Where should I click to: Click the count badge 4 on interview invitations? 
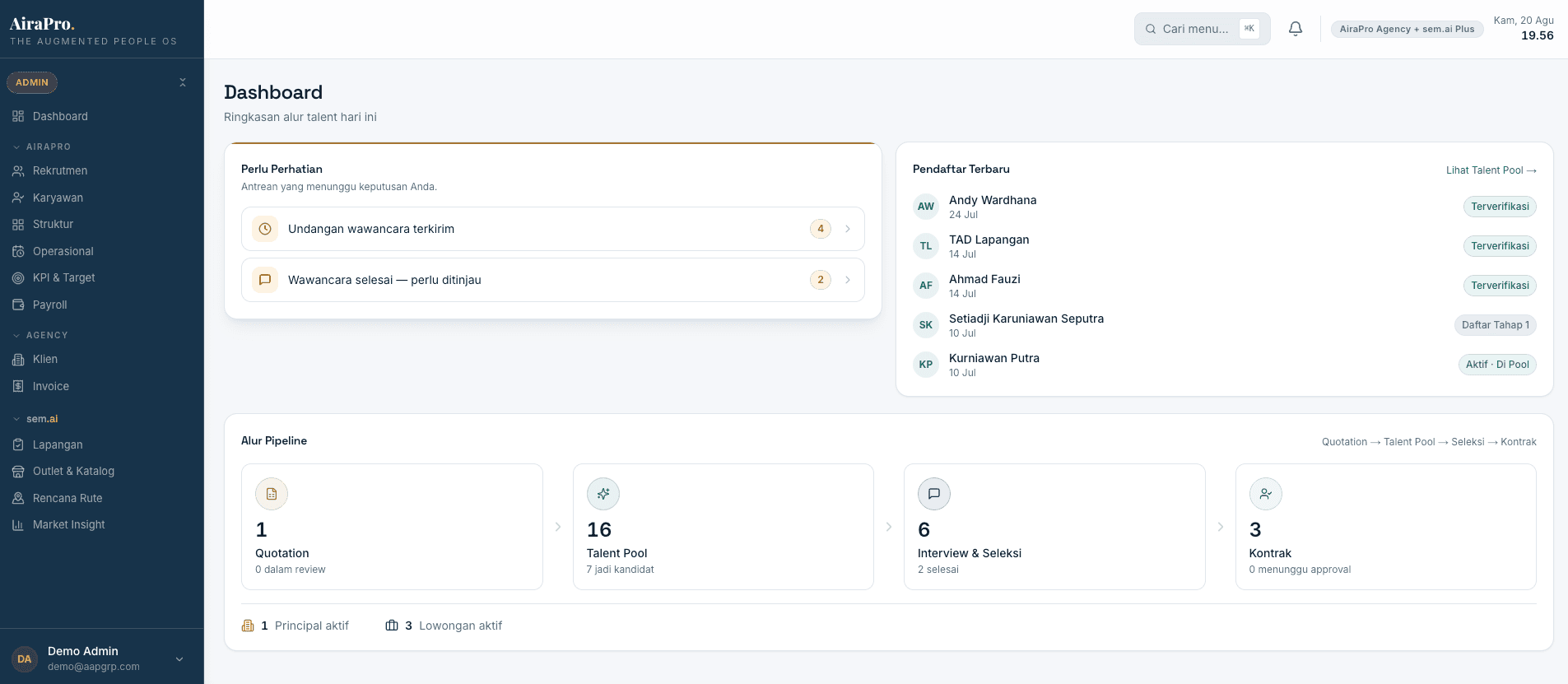821,229
